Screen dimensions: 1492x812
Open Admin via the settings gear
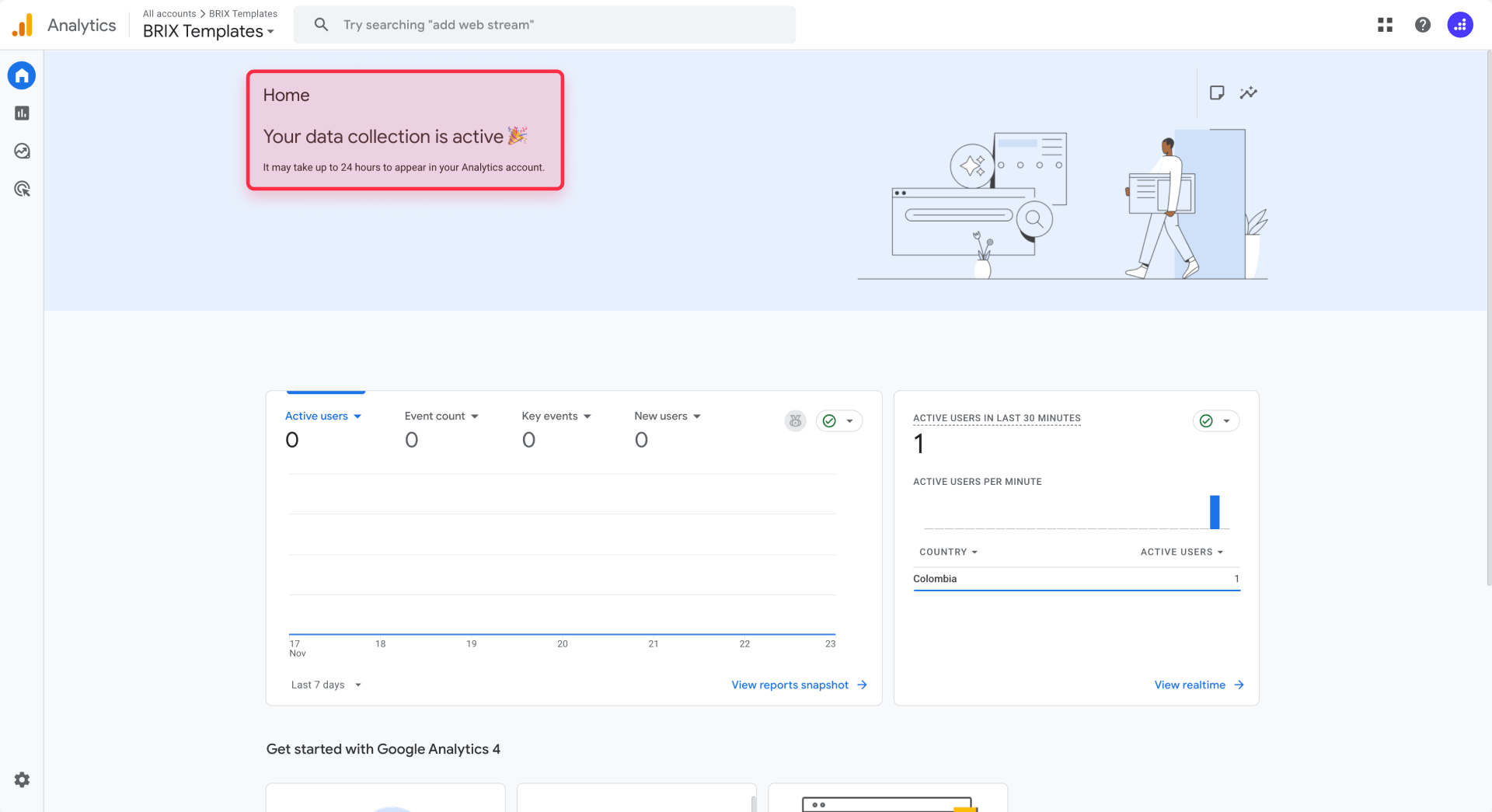[x=22, y=779]
